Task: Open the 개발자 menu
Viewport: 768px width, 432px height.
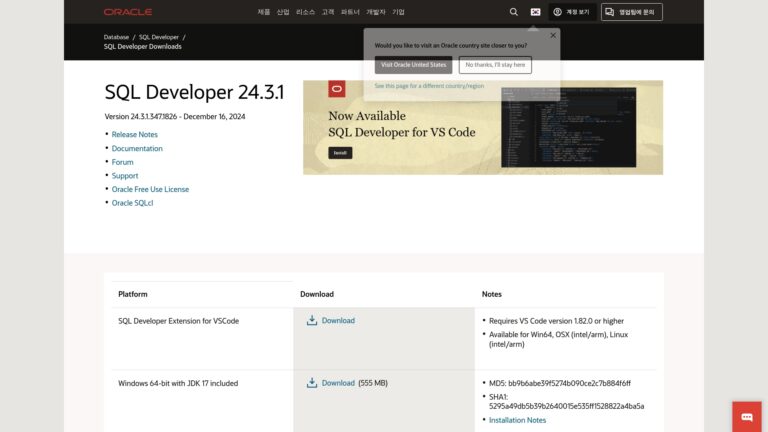Action: (376, 12)
